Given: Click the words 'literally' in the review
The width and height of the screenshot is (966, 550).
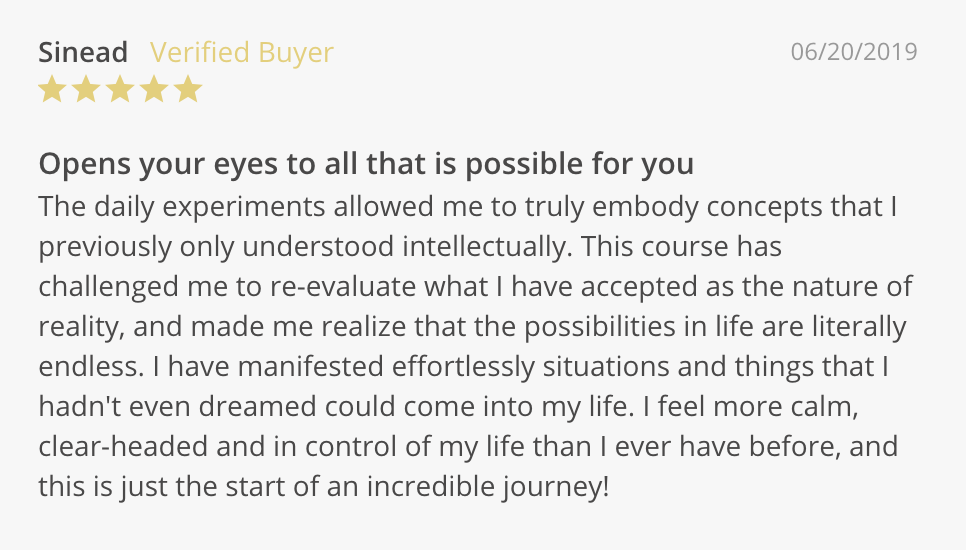Looking at the screenshot, I should tap(849, 325).
